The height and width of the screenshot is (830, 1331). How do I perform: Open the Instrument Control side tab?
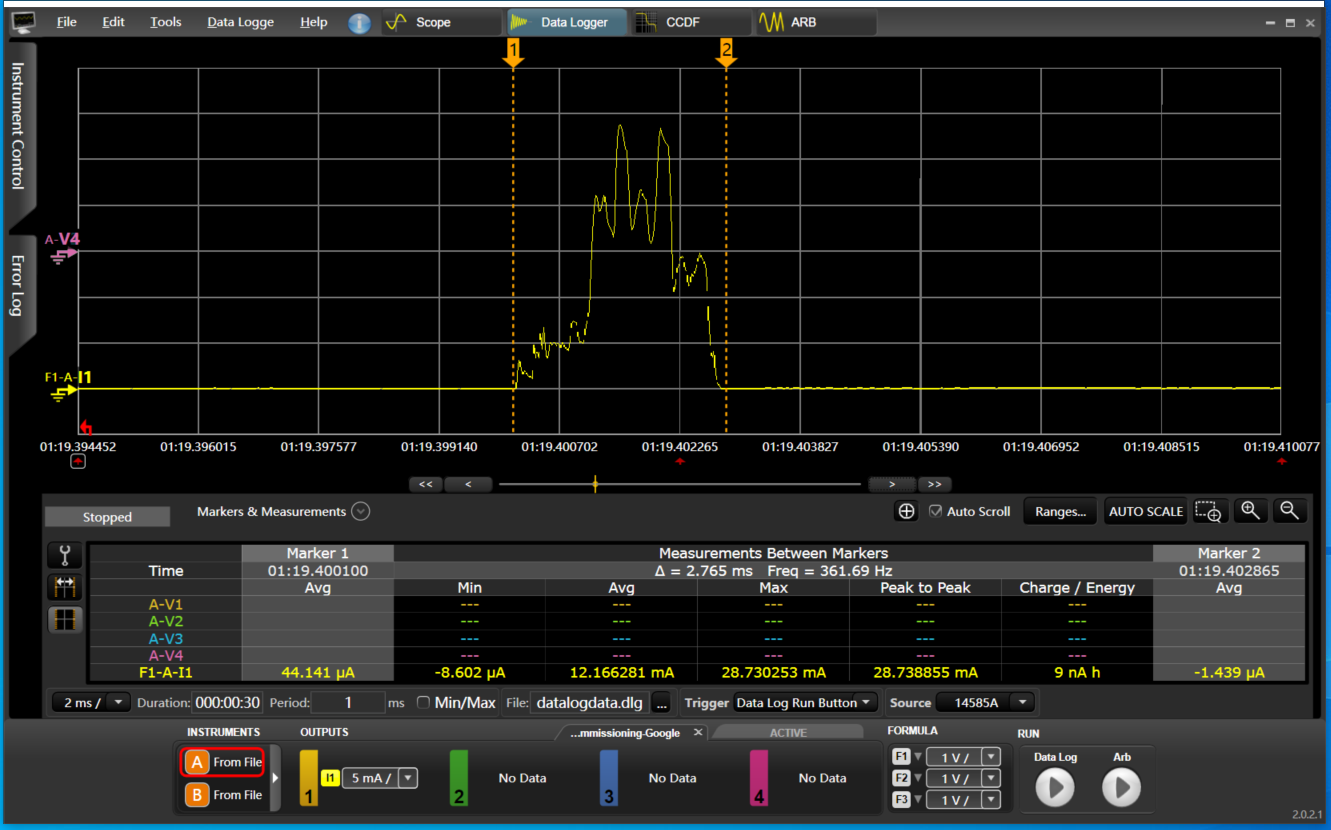point(20,127)
